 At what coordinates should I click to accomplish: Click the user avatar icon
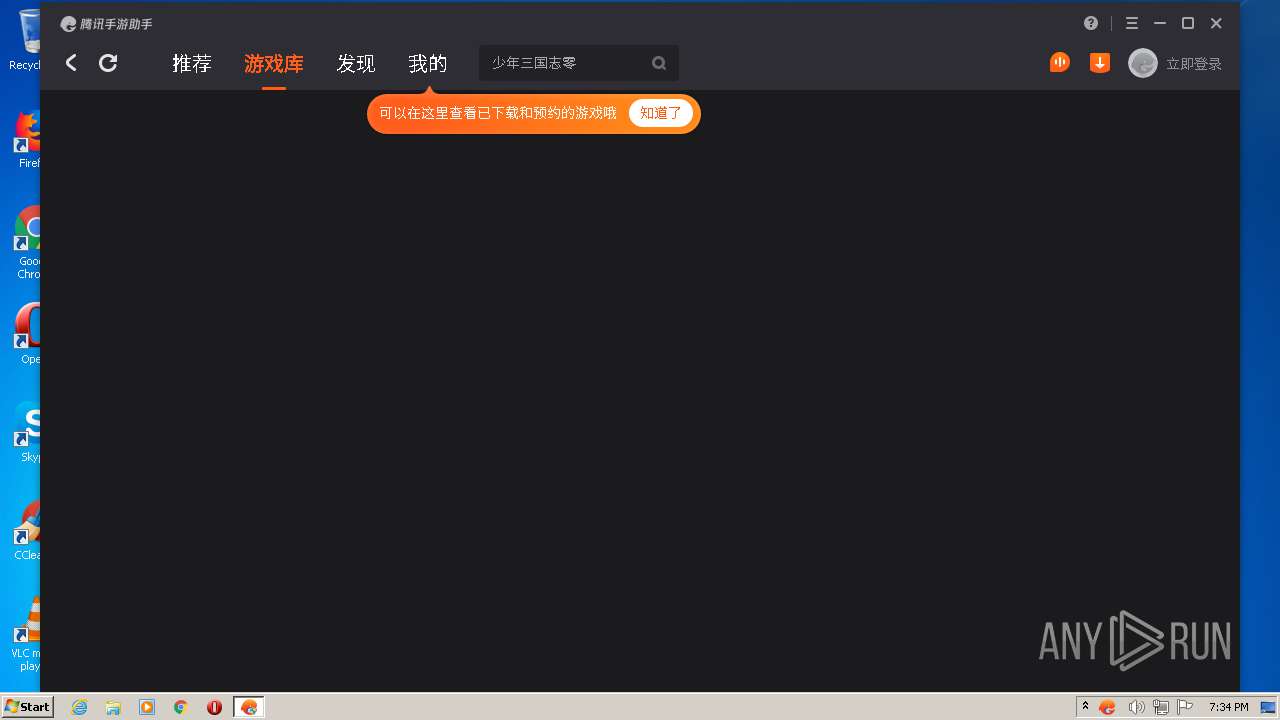(x=1143, y=63)
